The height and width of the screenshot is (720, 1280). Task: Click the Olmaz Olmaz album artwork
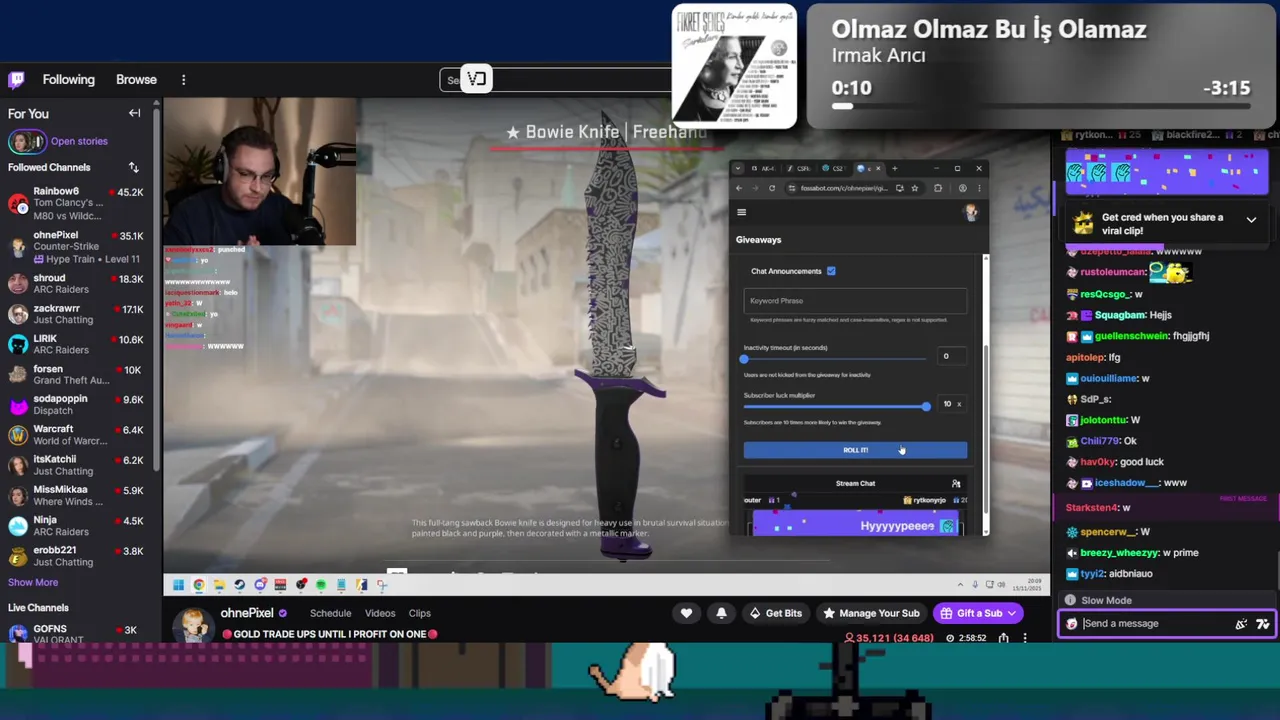tap(734, 67)
